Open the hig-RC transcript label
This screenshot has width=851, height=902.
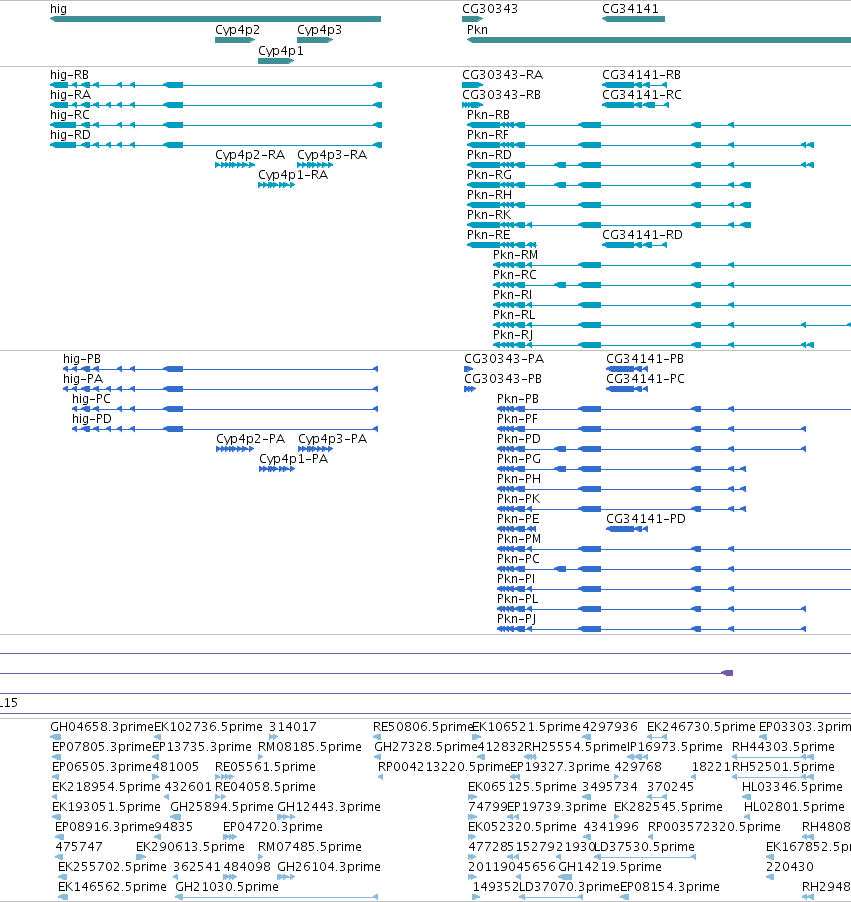pos(70,115)
